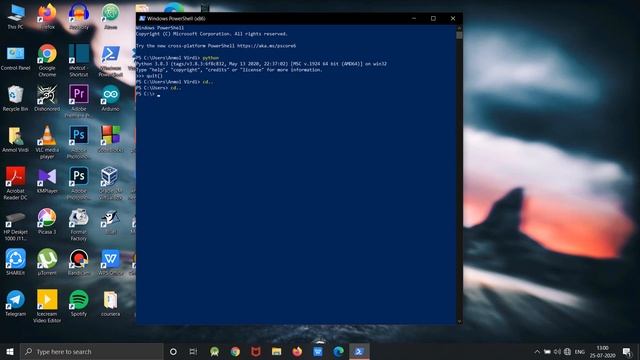Viewport: 640px width, 360px height.
Task: Click the PowerShell title bar icon menu
Action: coord(142,18)
